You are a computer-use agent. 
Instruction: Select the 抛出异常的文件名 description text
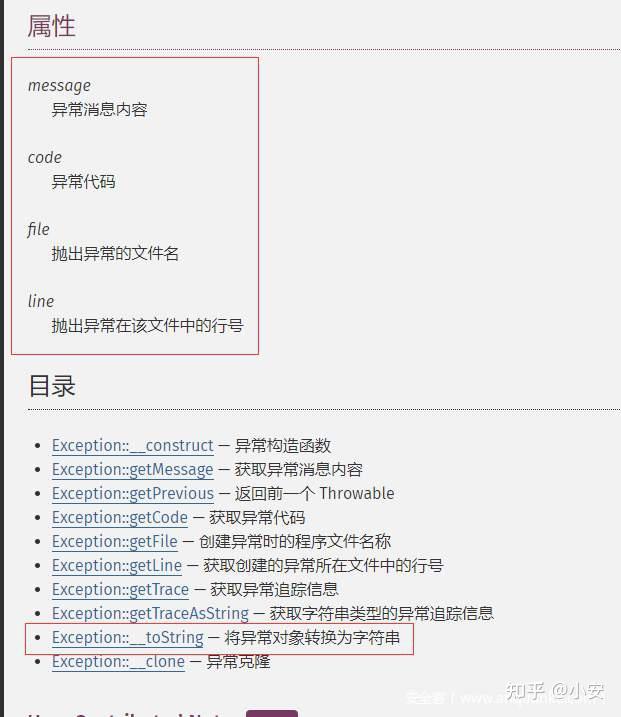pos(115,253)
